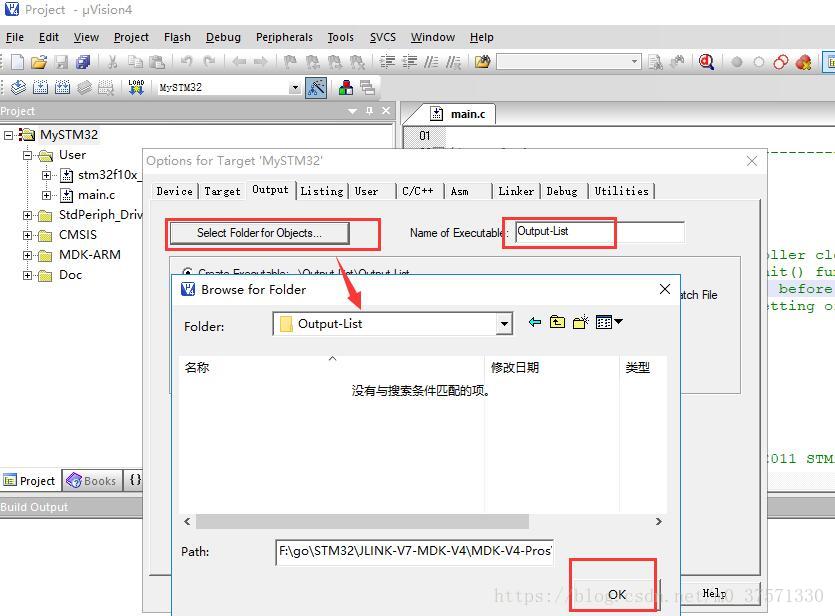
Task: Open the SVCS menu
Action: [382, 37]
